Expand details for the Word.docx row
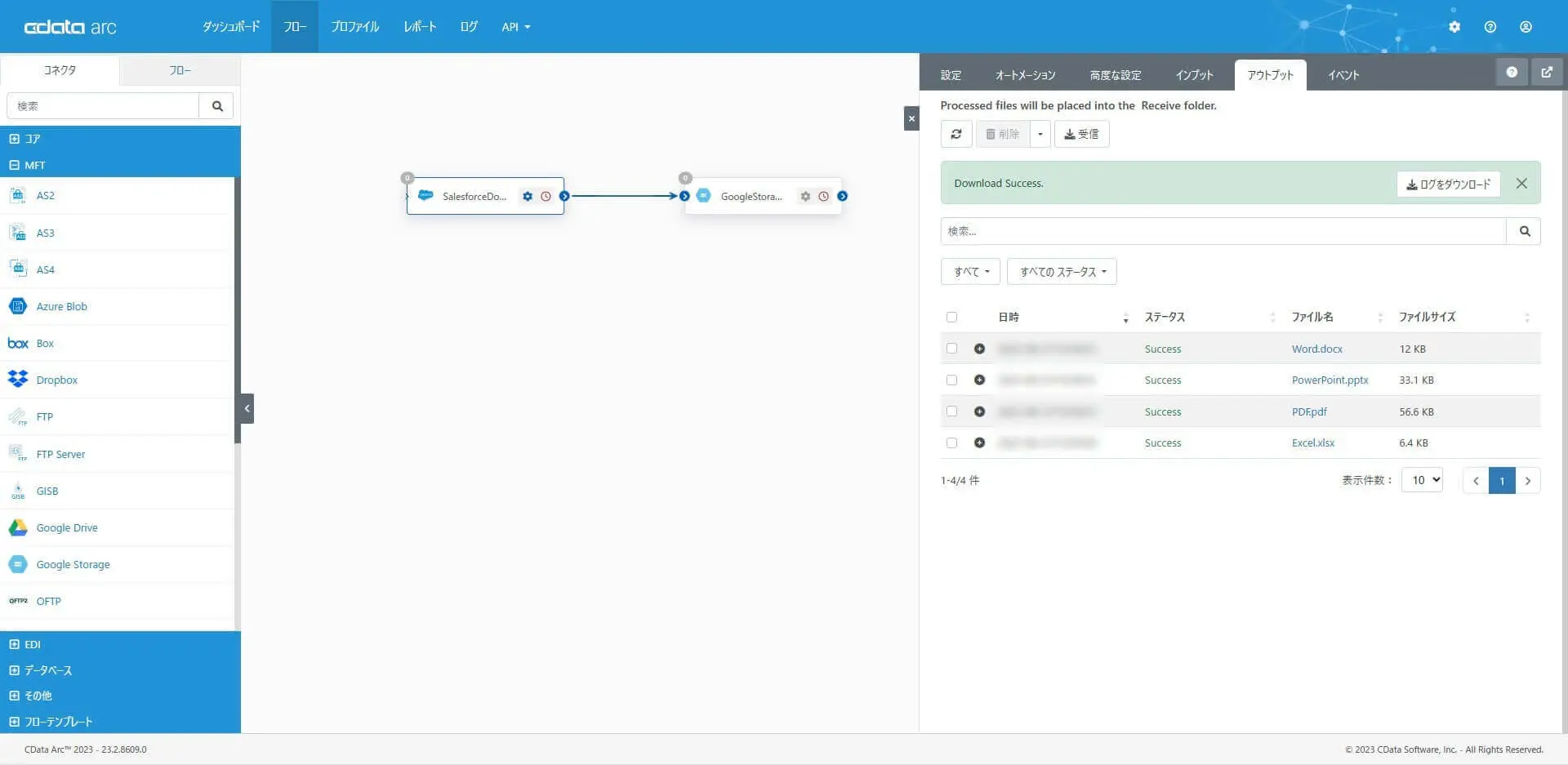Screen dimensions: 1568x765 979,349
